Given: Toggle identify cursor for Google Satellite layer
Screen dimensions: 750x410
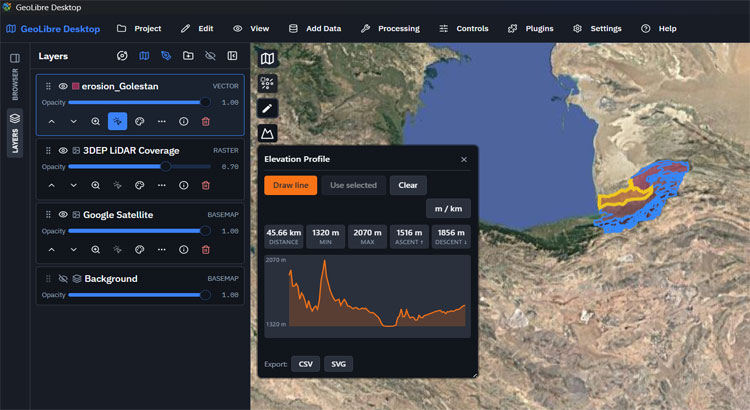Looking at the screenshot, I should coord(118,249).
